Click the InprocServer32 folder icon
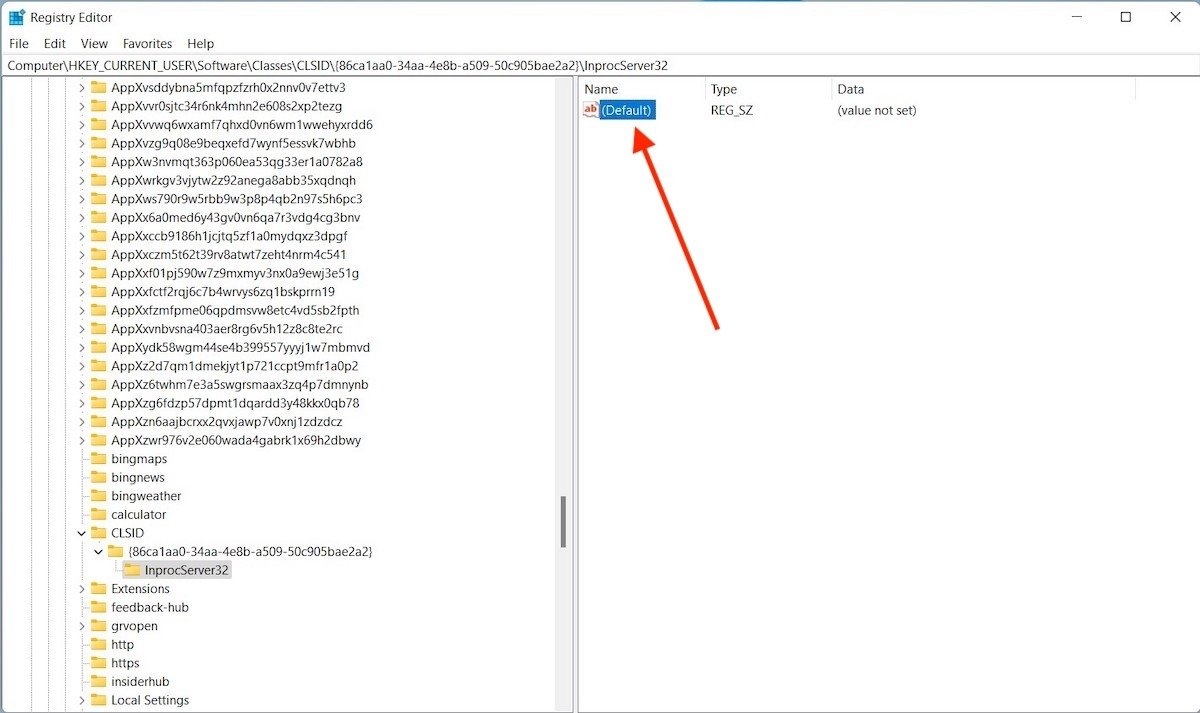Image resolution: width=1200 pixels, height=713 pixels. [134, 570]
